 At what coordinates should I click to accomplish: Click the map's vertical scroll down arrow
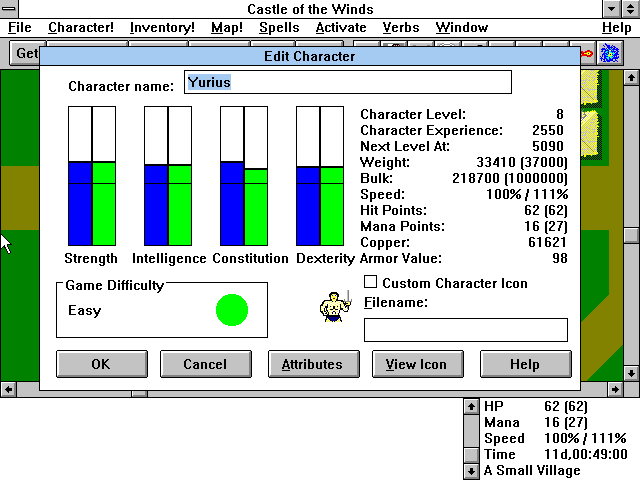point(631,373)
